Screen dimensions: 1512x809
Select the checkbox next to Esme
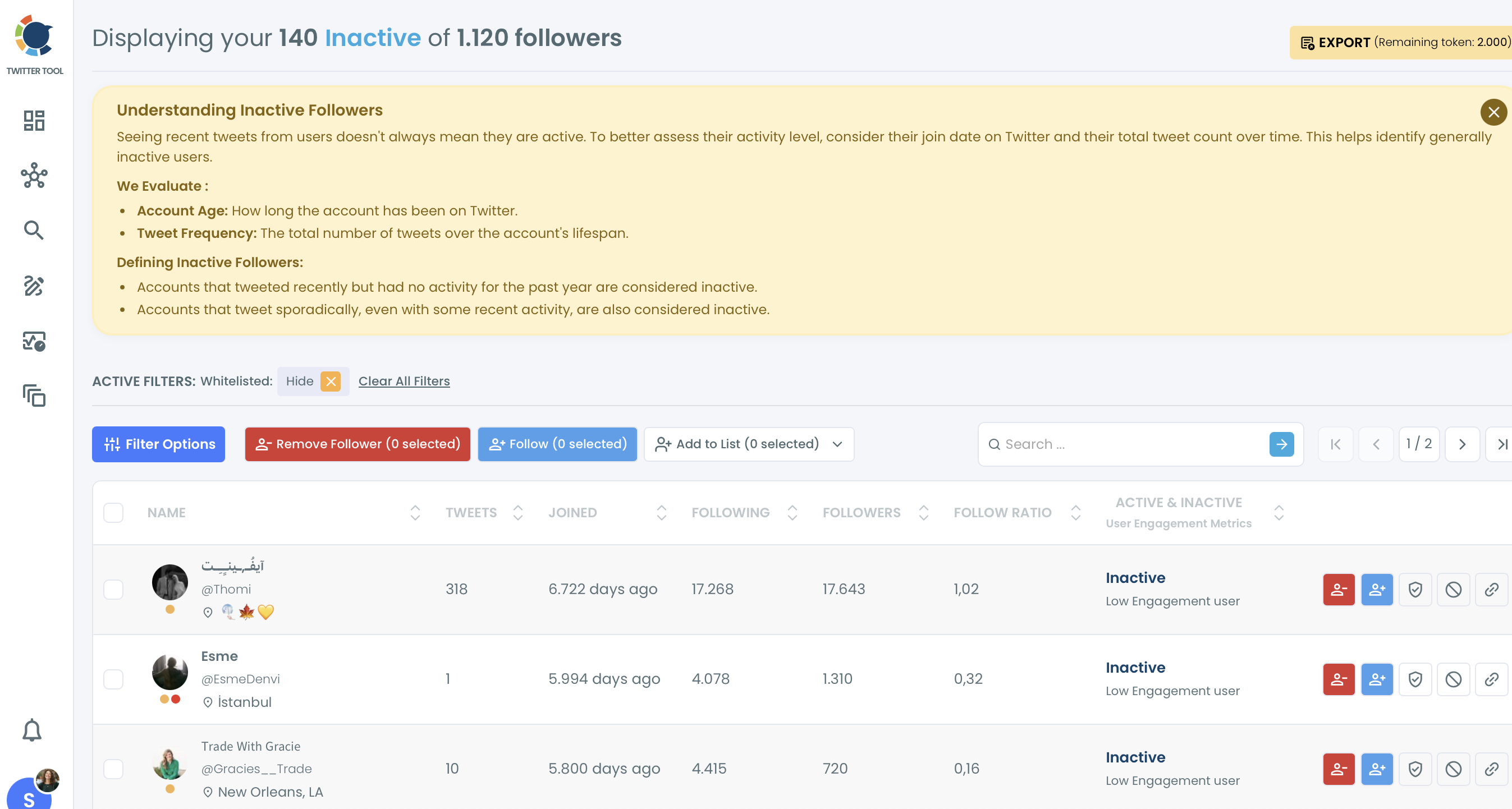pos(114,679)
